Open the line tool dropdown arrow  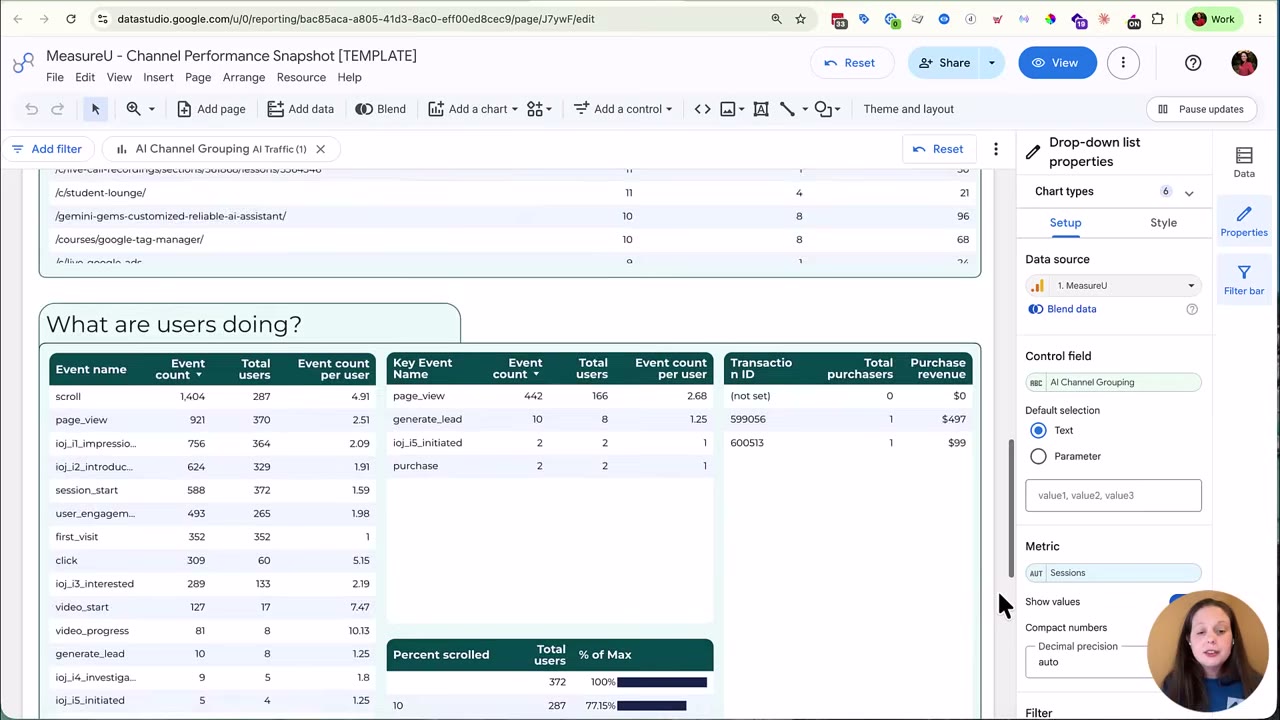click(803, 109)
